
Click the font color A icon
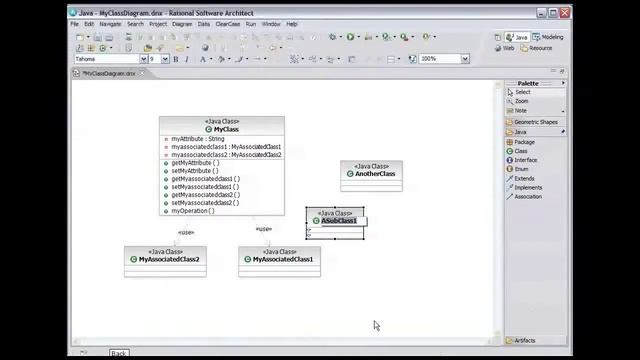pyautogui.click(x=203, y=59)
